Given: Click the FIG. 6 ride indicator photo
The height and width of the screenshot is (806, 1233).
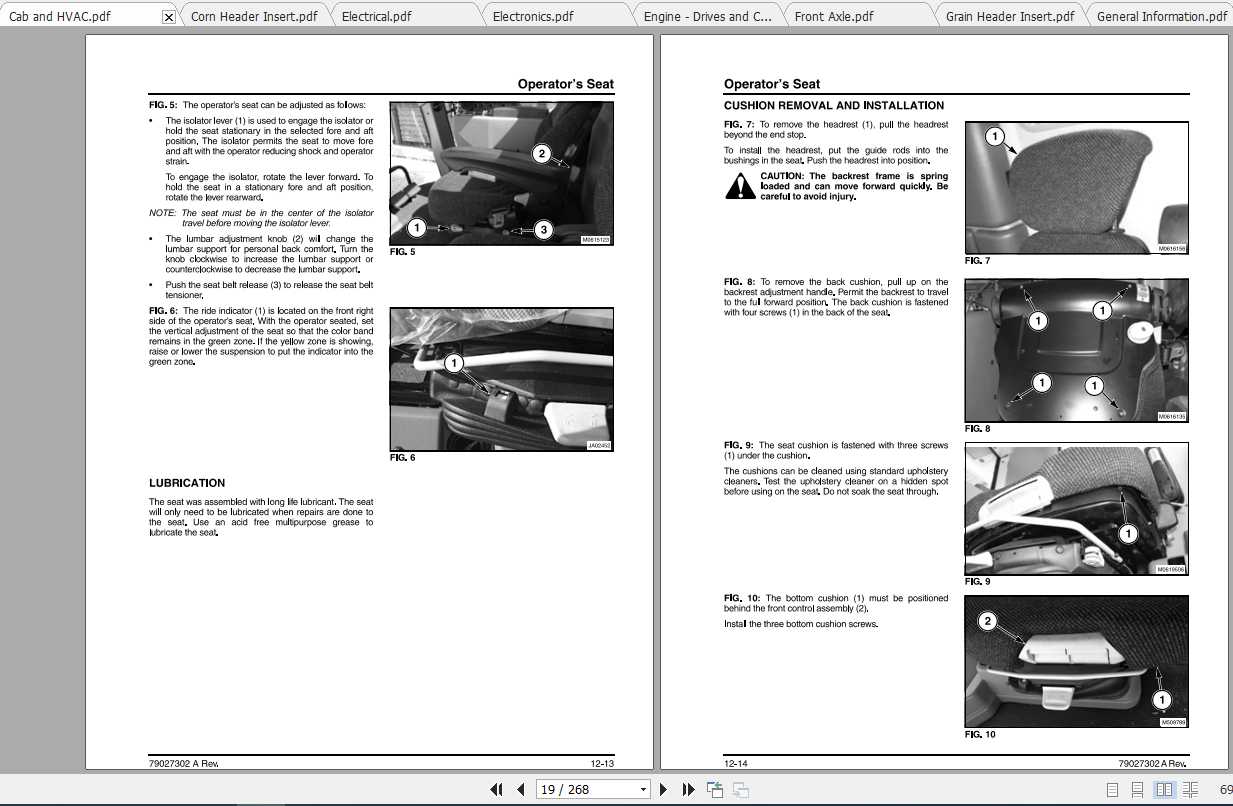Looking at the screenshot, I should pos(501,380).
